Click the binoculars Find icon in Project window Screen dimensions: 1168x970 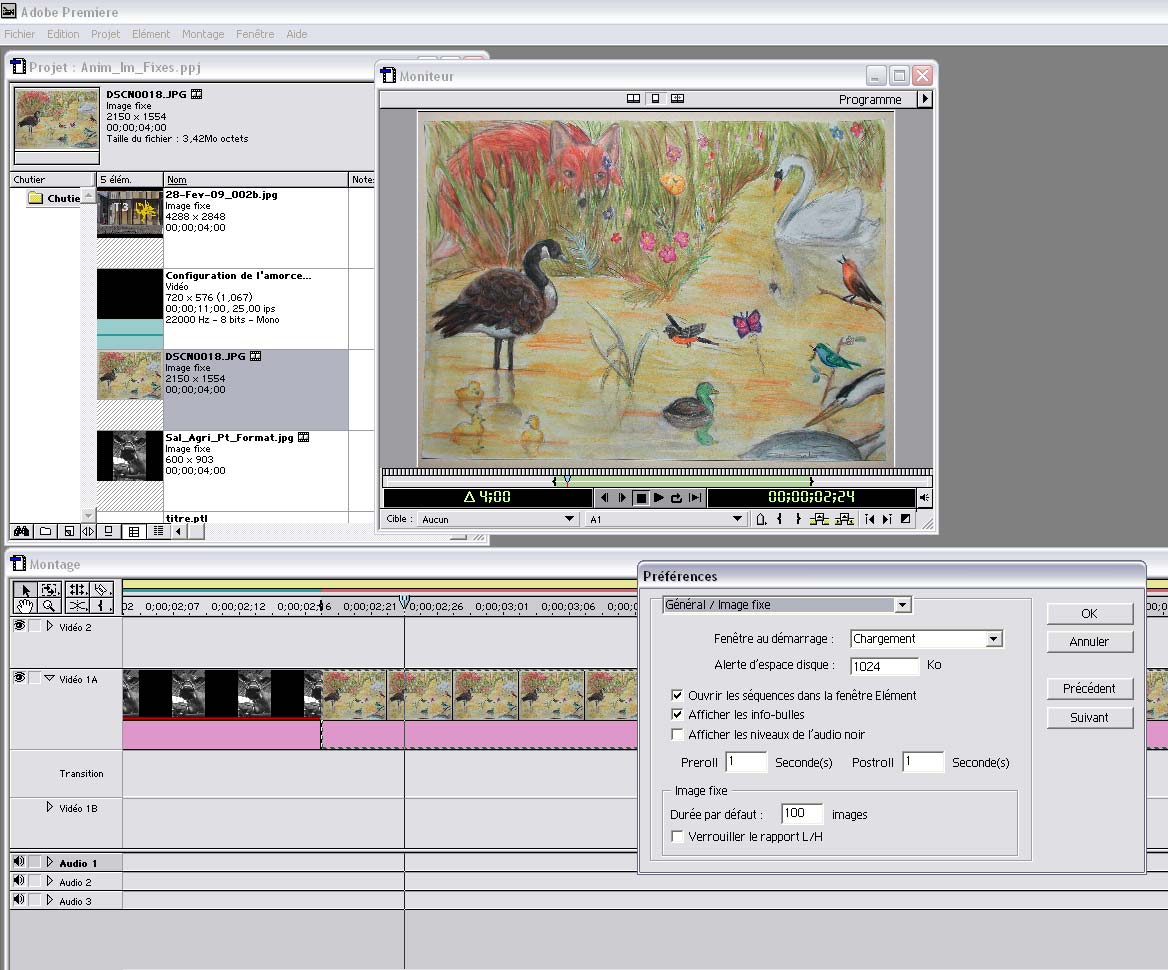click(22, 531)
